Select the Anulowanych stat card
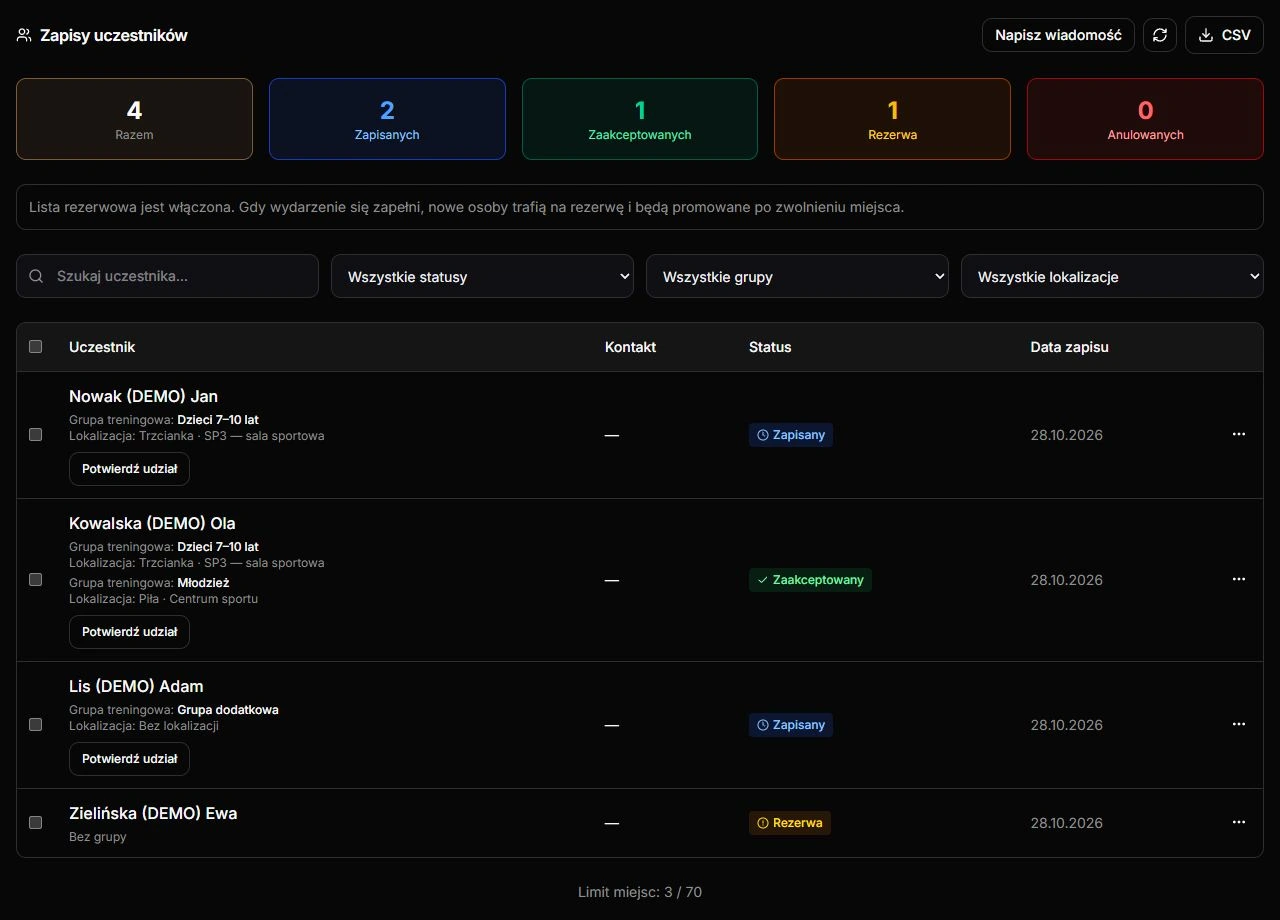 (x=1145, y=119)
